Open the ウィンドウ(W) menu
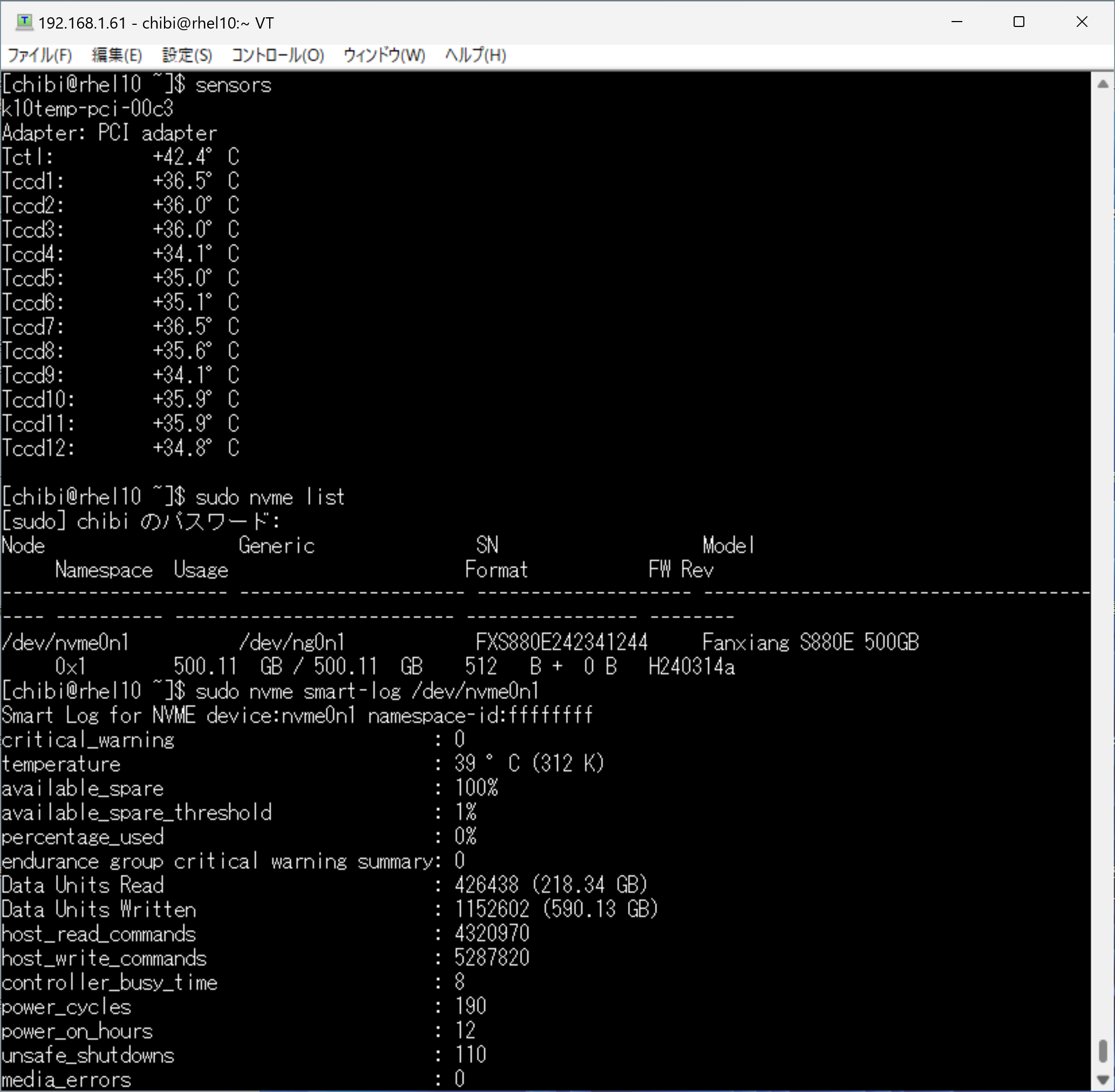The image size is (1115, 1092). point(384,56)
